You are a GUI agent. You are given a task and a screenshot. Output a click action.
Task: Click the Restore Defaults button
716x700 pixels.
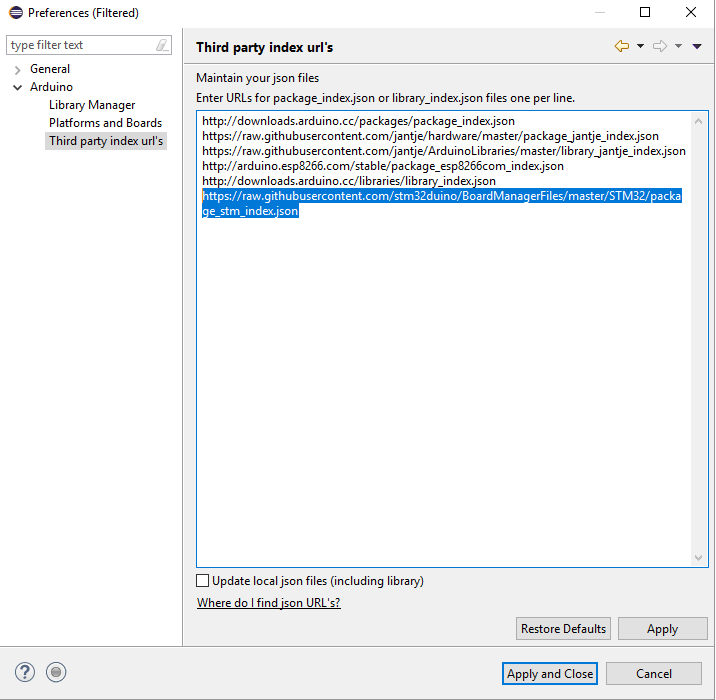(x=563, y=629)
